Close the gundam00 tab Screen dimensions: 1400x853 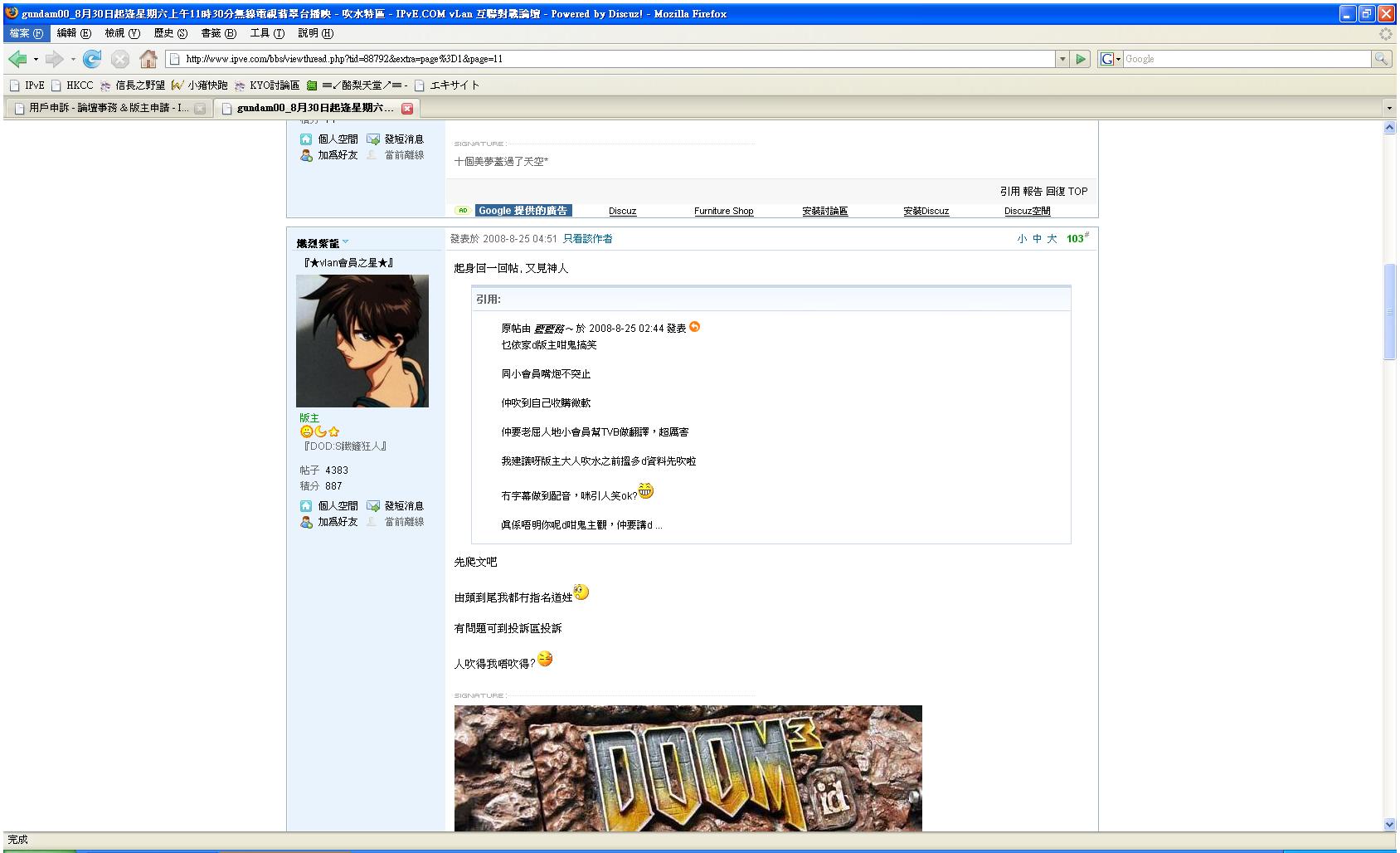(x=407, y=108)
